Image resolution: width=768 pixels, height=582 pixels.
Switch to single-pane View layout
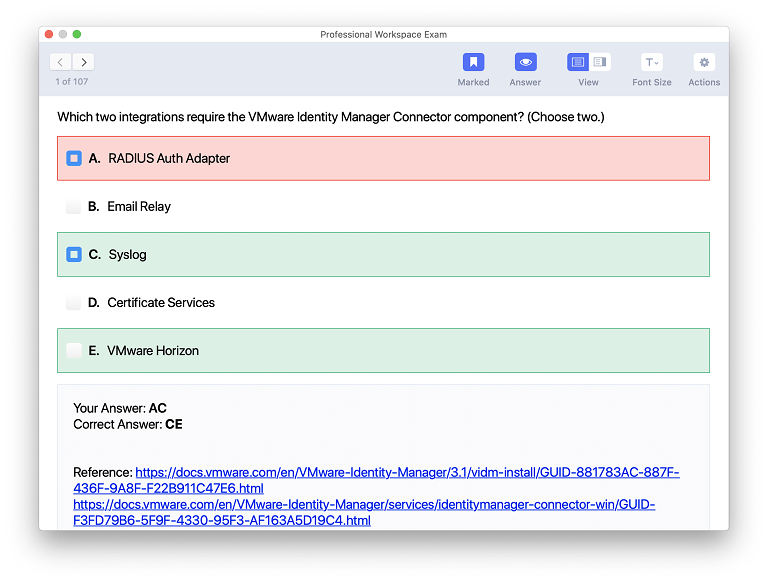tap(577, 62)
